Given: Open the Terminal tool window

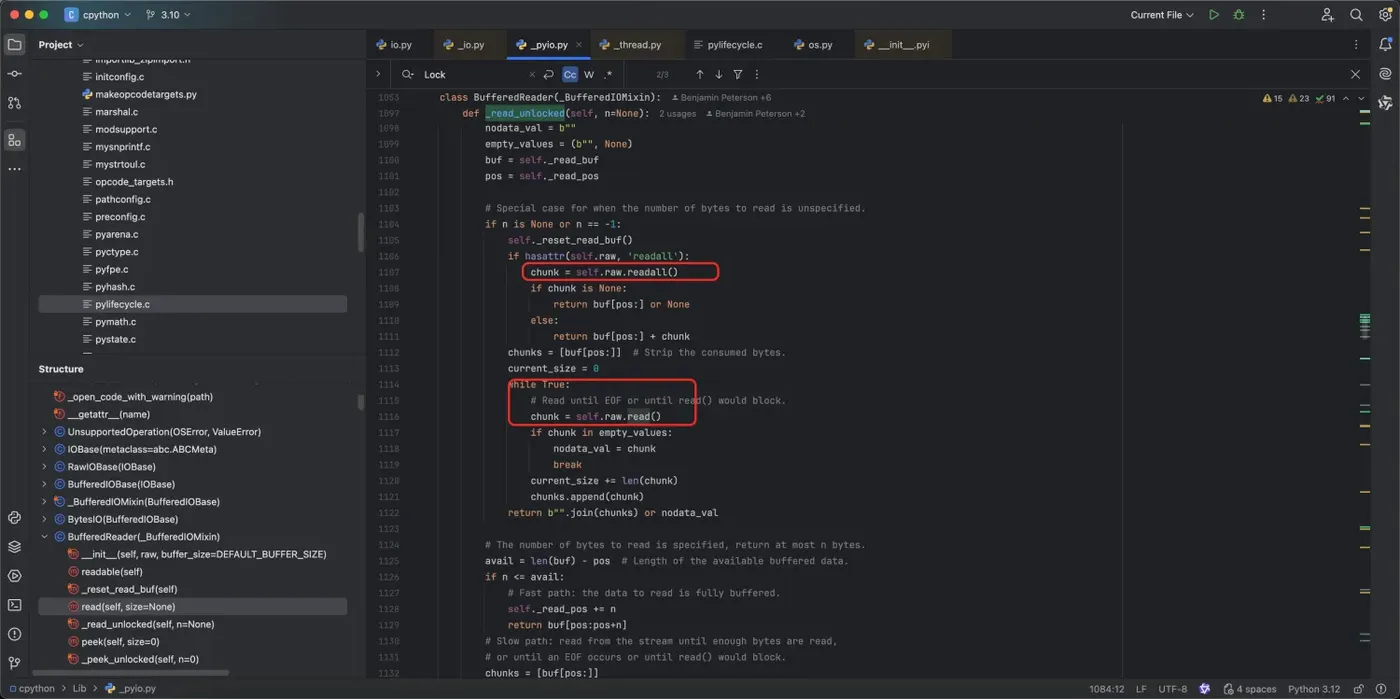Looking at the screenshot, I should [14, 605].
